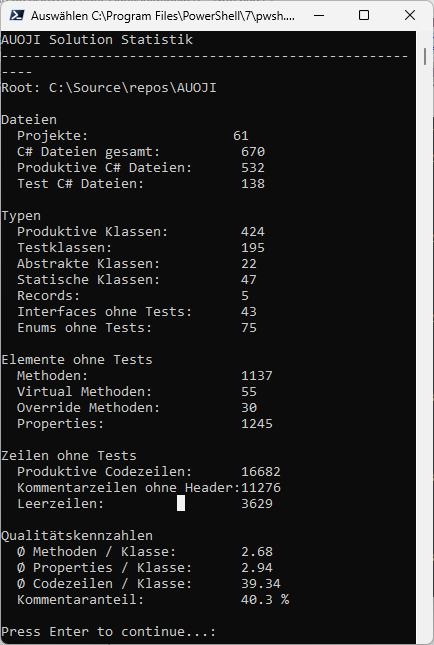Click the Projekte value 61
The width and height of the screenshot is (434, 645).
point(241,136)
